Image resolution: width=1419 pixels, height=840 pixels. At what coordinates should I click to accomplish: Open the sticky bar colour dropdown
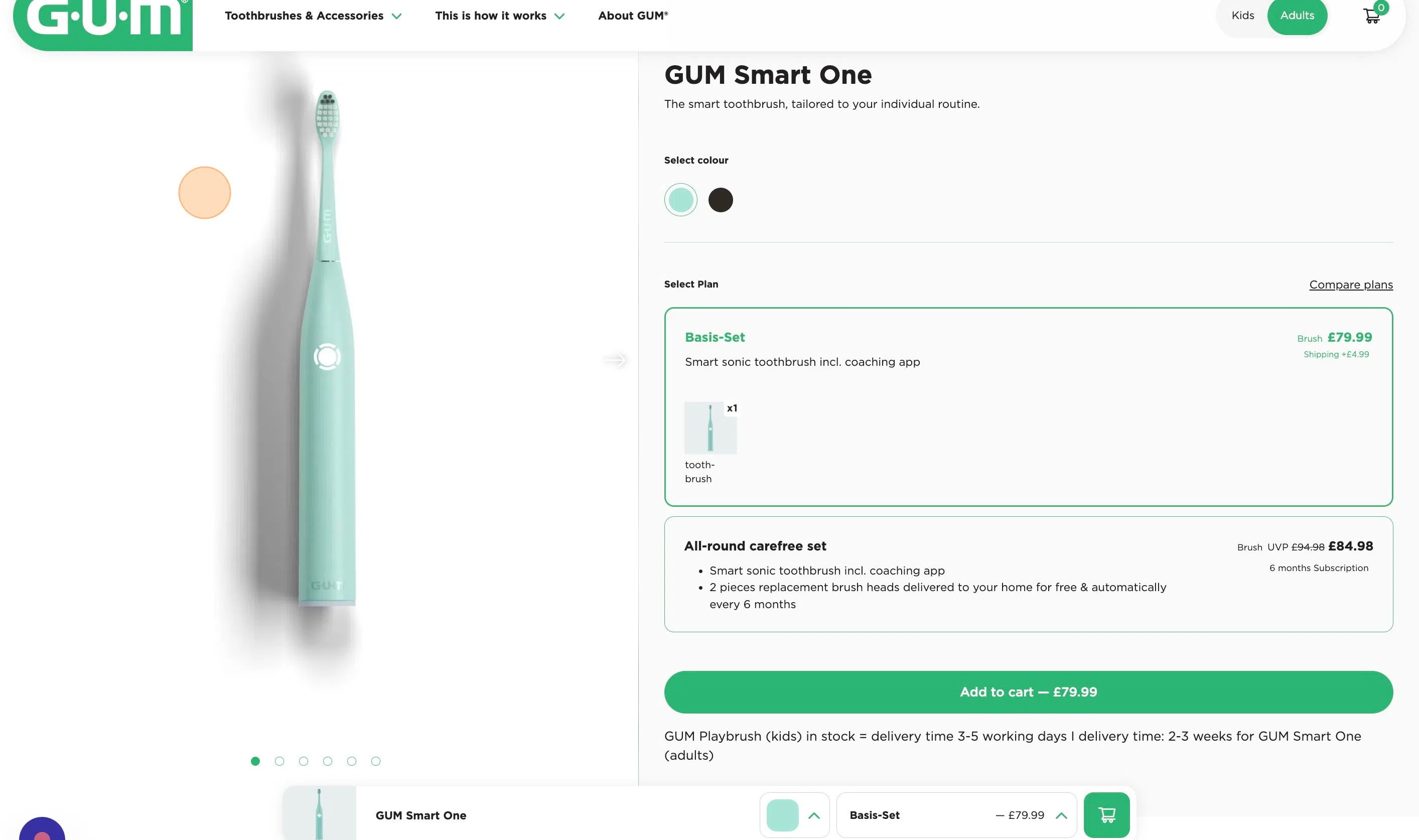coord(794,815)
